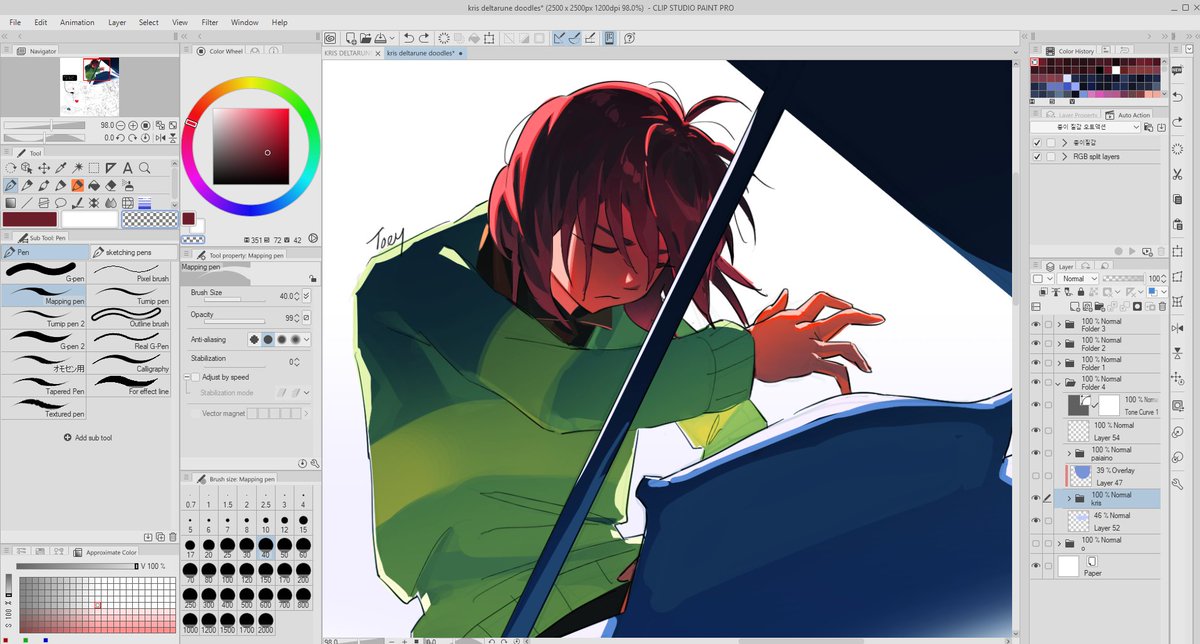1200x644 pixels.
Task: Click the Clear/Delete icon in command bar
Action: click(x=444, y=38)
